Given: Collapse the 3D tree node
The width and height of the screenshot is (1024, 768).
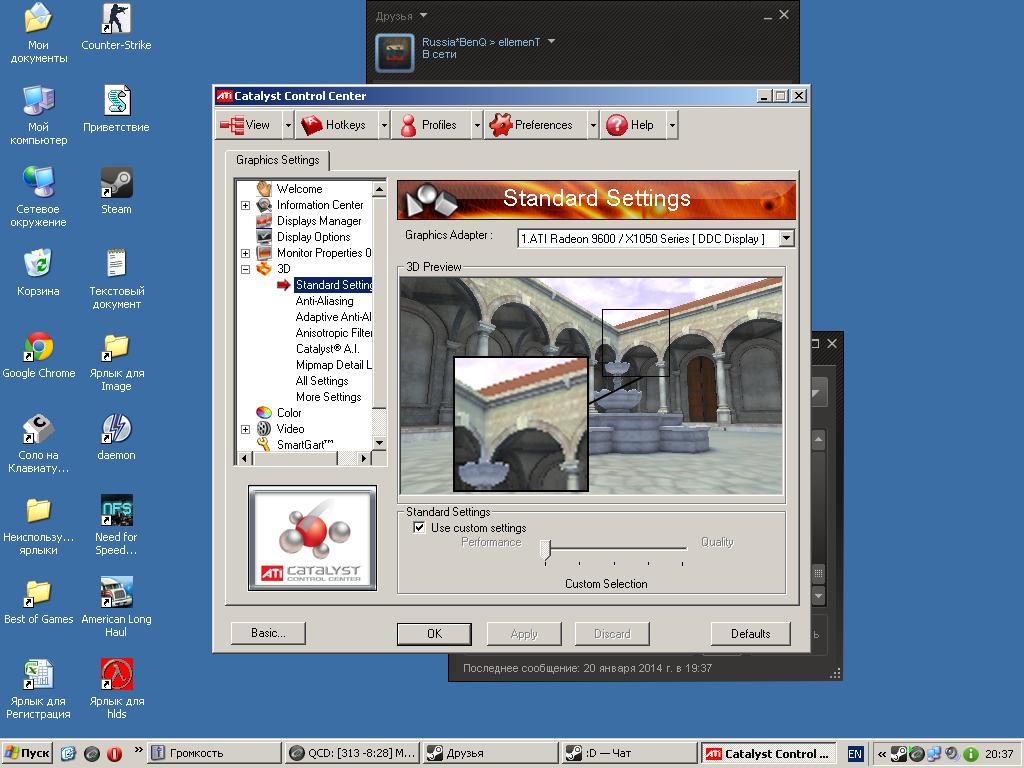Looking at the screenshot, I should [246, 269].
